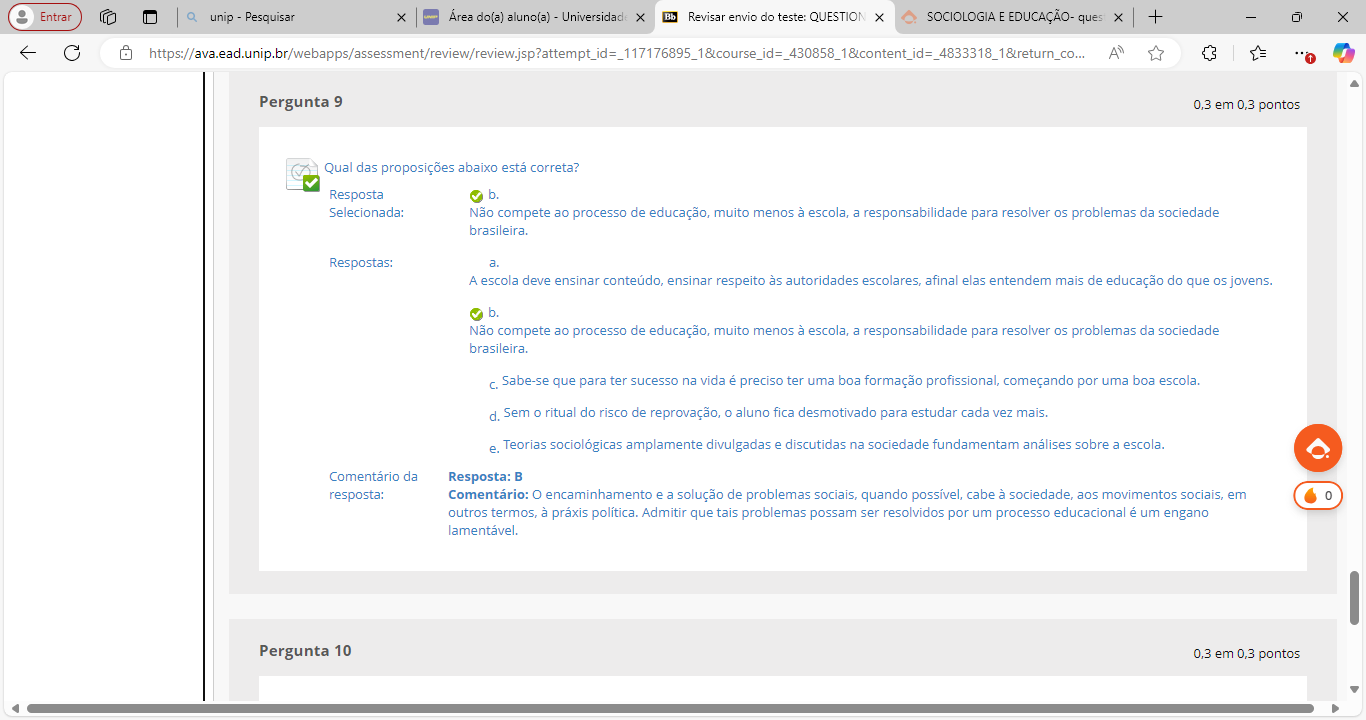Open a new browser tab
Viewport: 1366px width, 720px height.
pyautogui.click(x=1155, y=17)
